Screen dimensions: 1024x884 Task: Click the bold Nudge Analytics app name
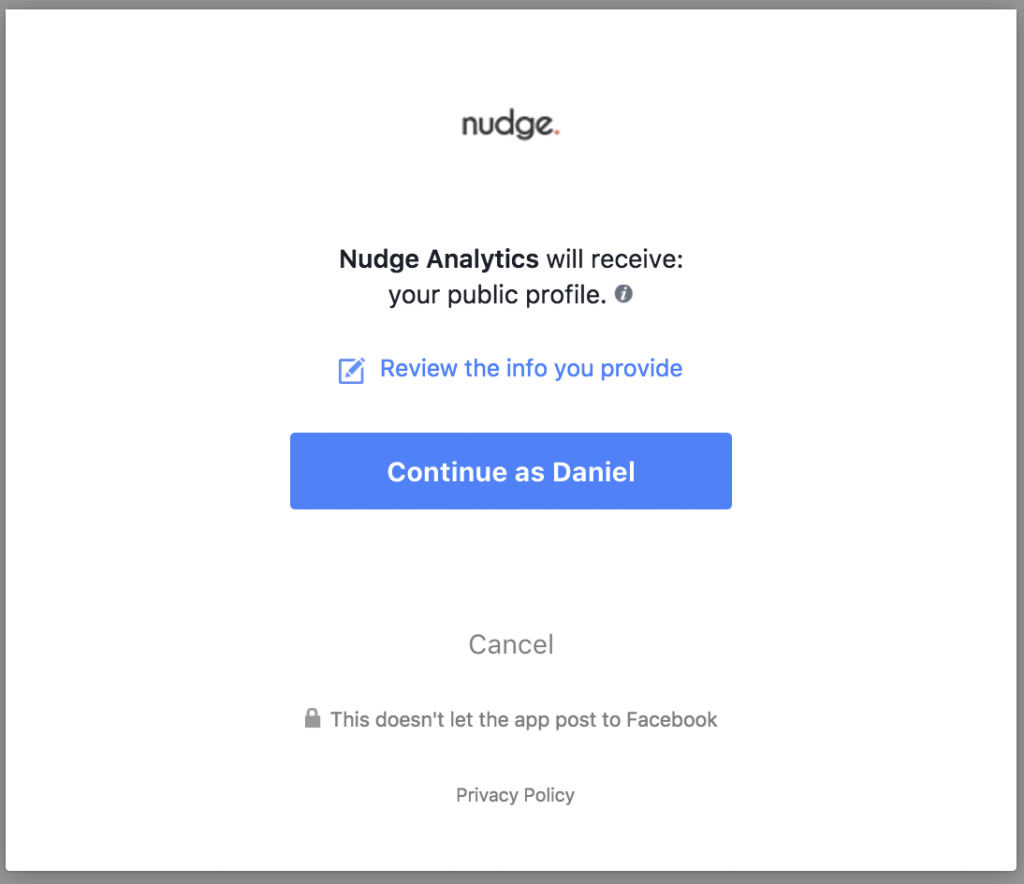click(438, 259)
